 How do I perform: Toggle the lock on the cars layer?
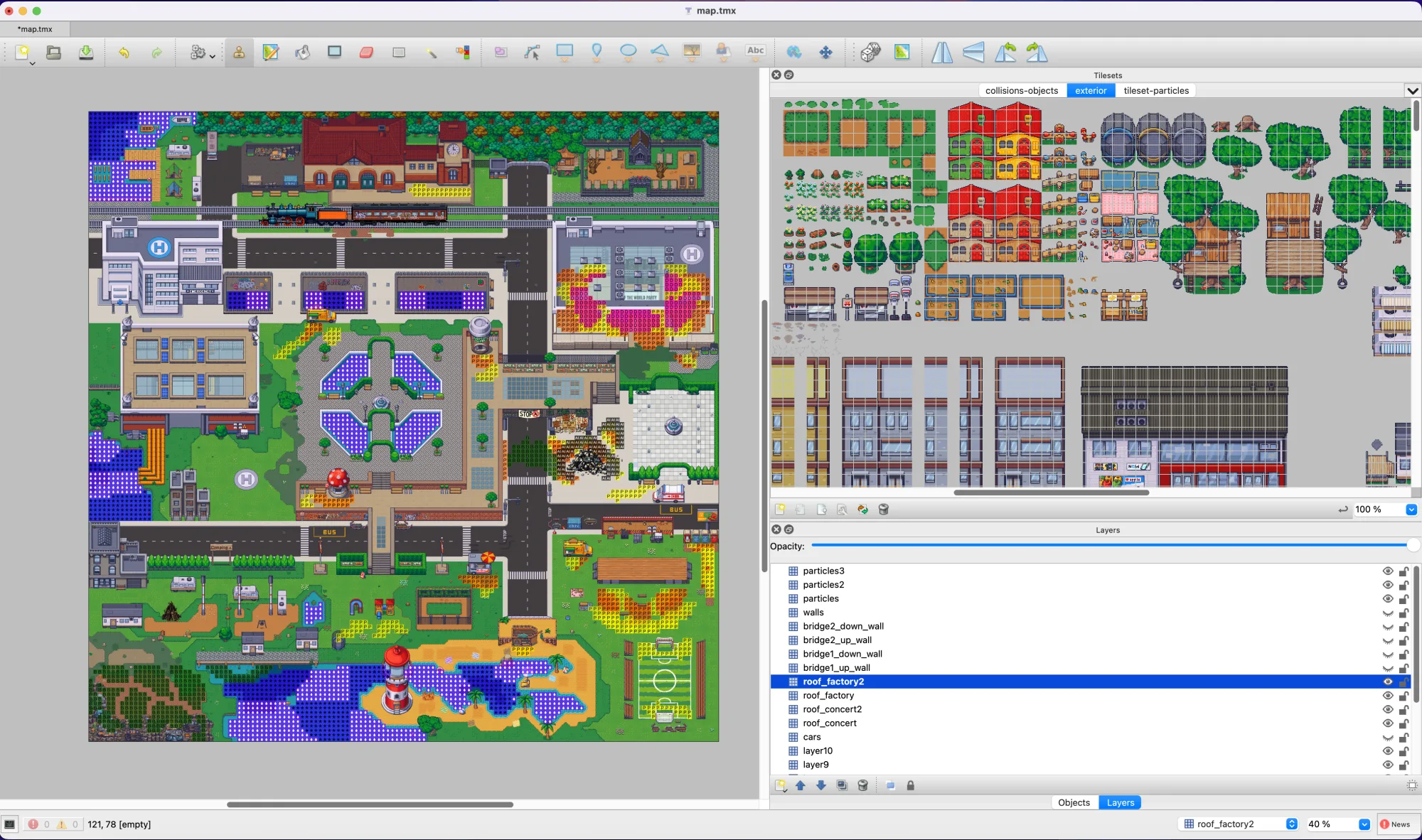coord(1404,737)
